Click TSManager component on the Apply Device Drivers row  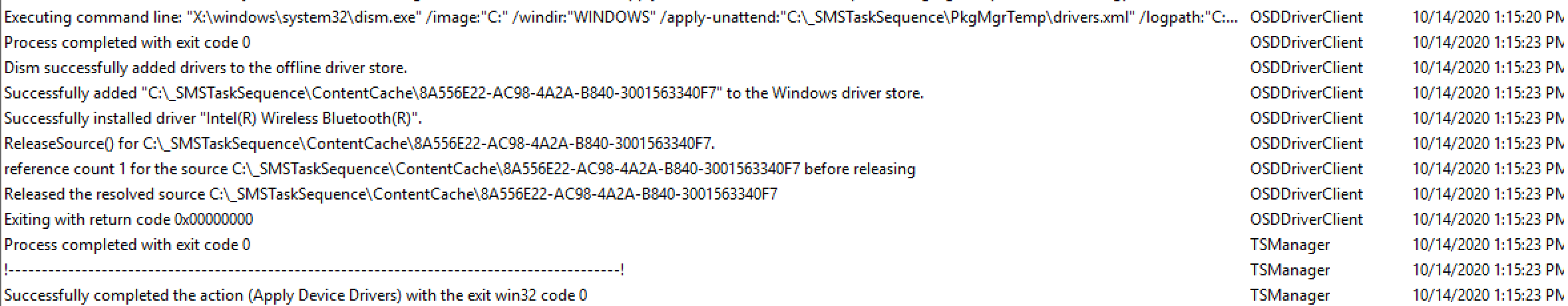coord(1289,295)
